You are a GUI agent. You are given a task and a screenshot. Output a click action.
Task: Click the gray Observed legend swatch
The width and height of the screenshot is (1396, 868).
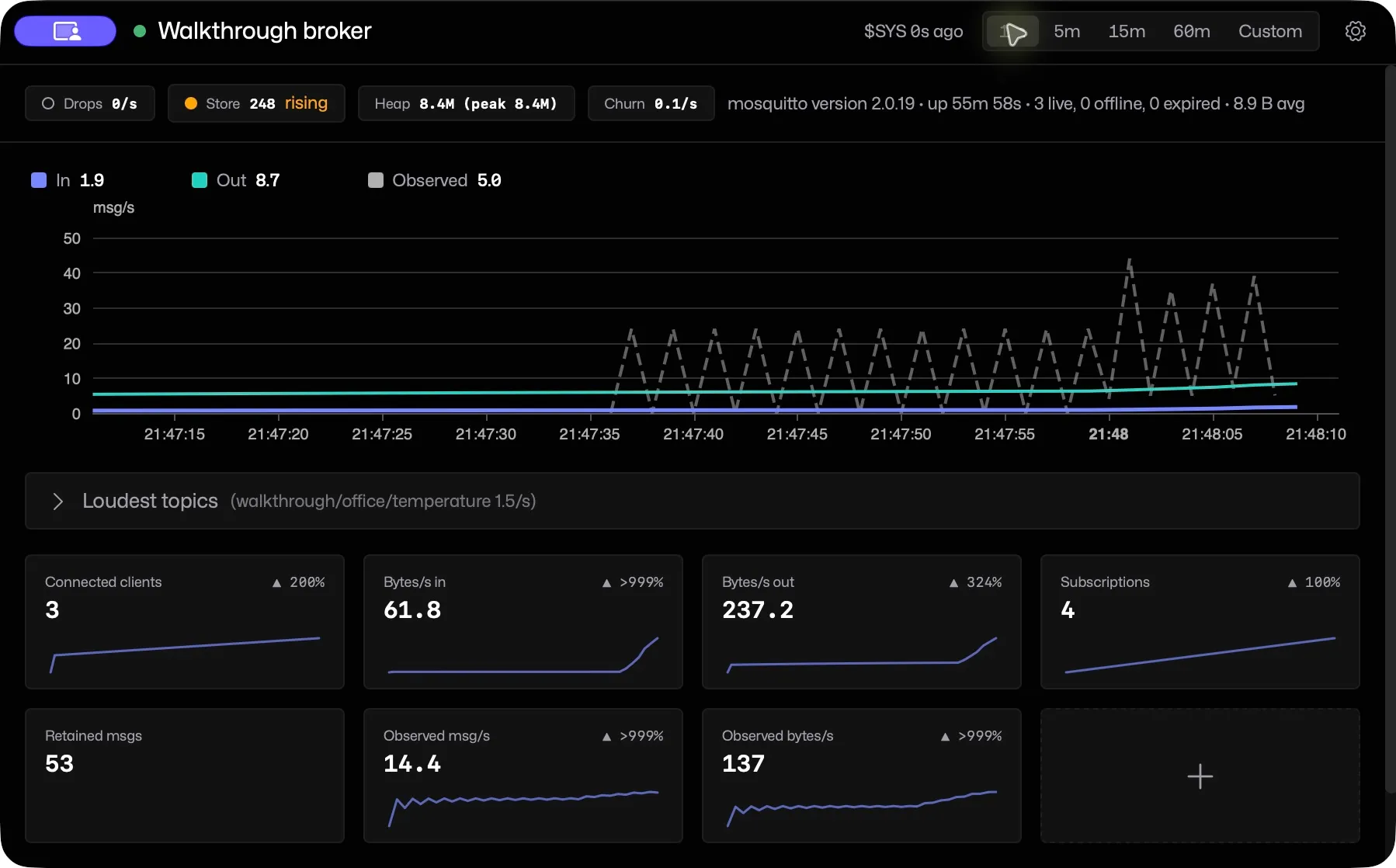point(376,180)
